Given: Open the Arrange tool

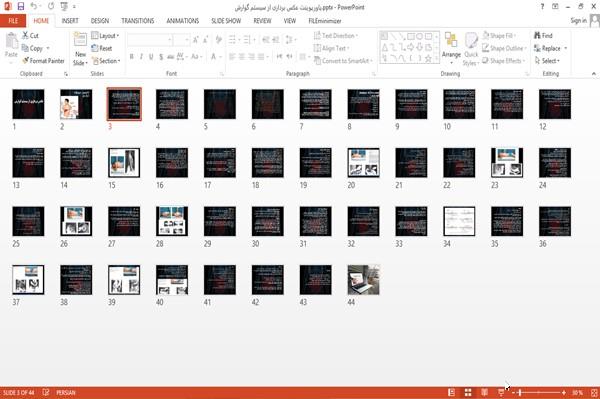Looking at the screenshot, I should 451,48.
